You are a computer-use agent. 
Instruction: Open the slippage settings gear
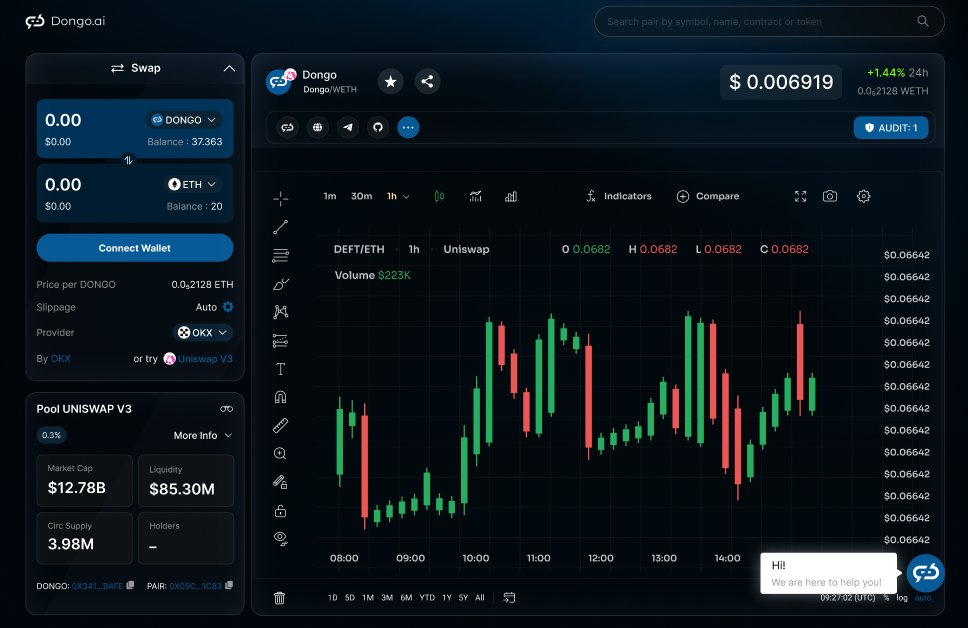pyautogui.click(x=228, y=307)
